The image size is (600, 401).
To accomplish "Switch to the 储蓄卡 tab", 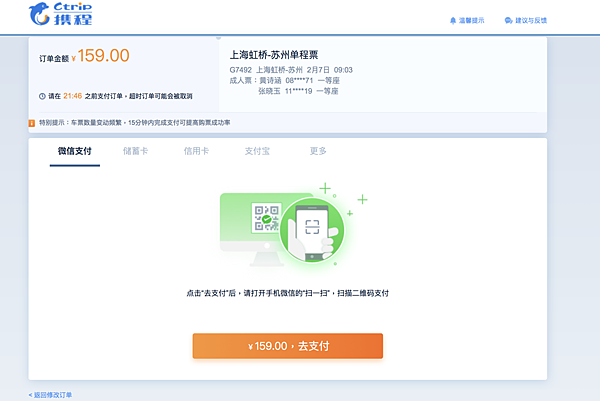I will (135, 151).
